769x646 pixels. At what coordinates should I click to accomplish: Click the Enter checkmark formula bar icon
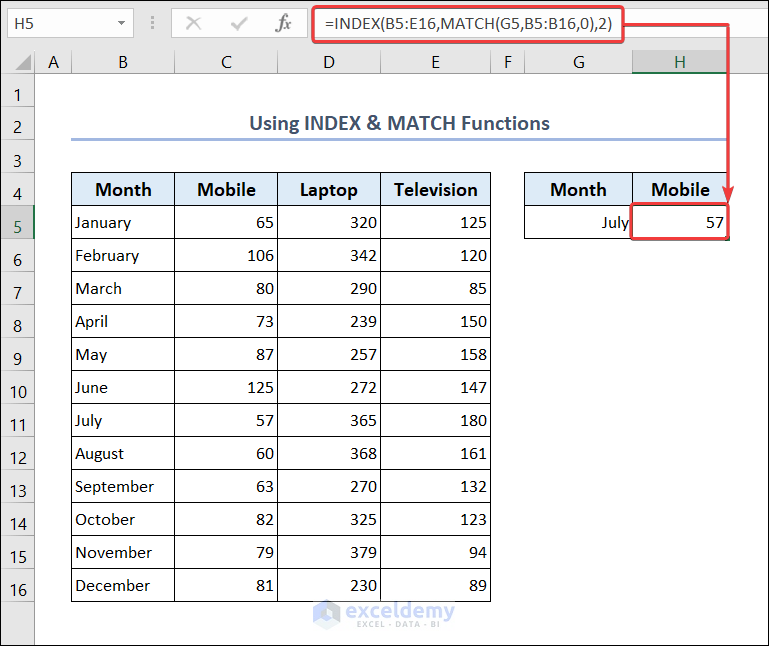coord(238,23)
